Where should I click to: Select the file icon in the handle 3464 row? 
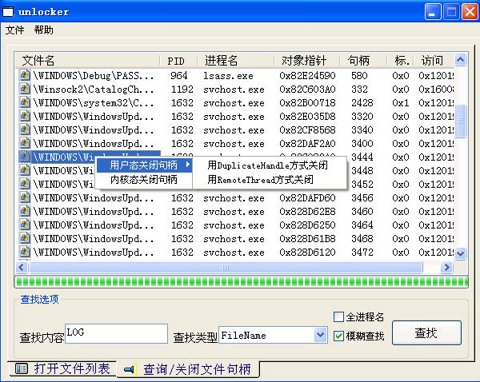click(24, 225)
